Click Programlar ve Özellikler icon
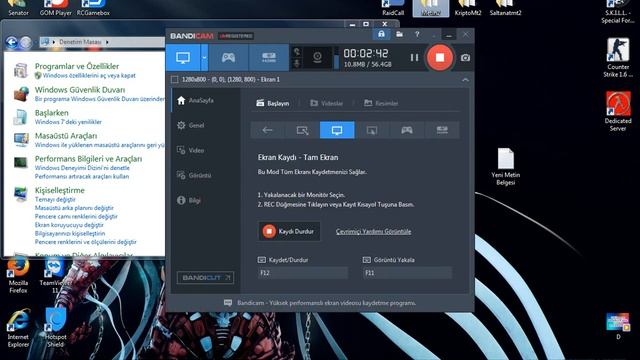 20,70
